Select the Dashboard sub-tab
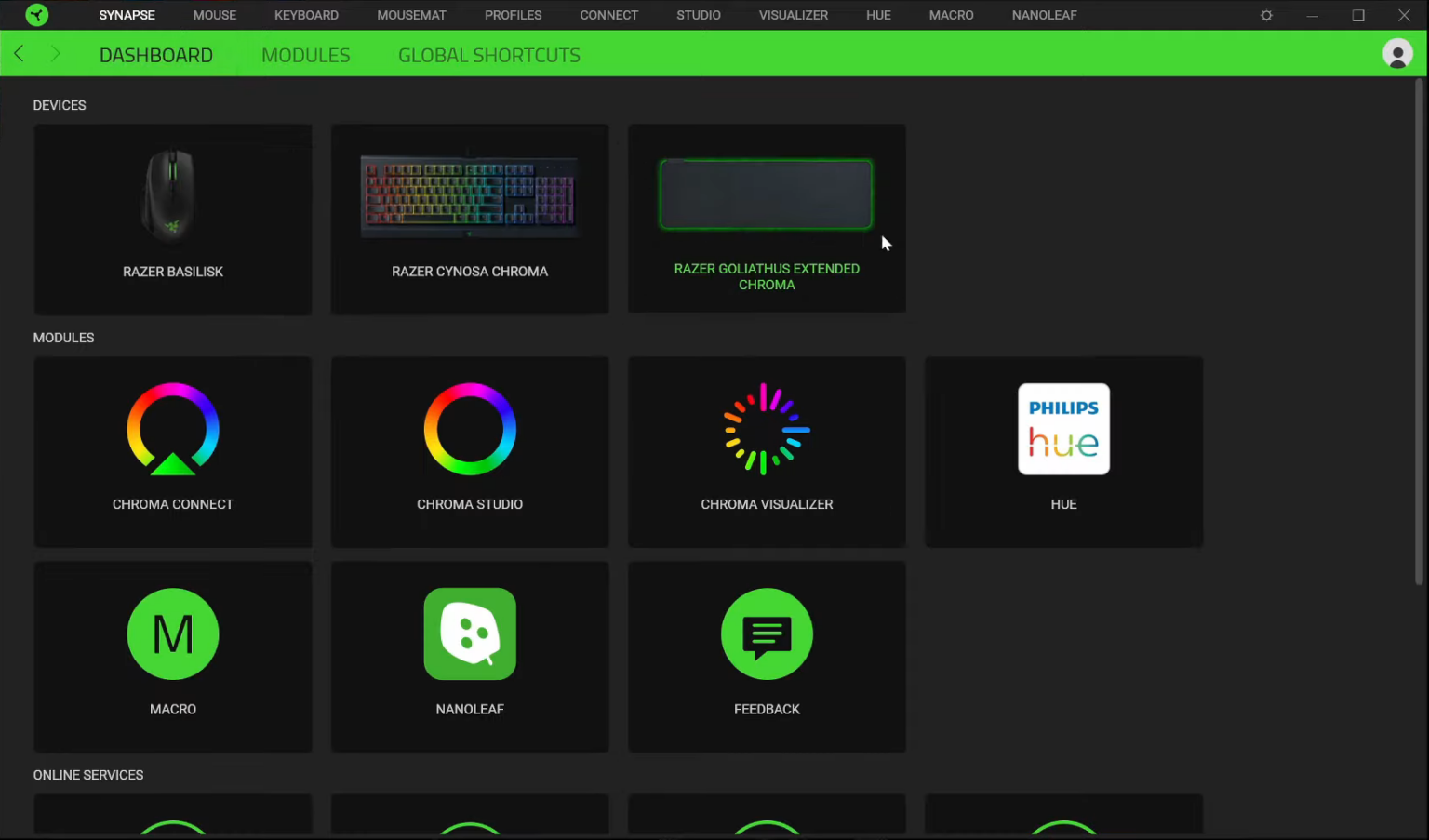This screenshot has width=1429, height=840. tap(156, 55)
